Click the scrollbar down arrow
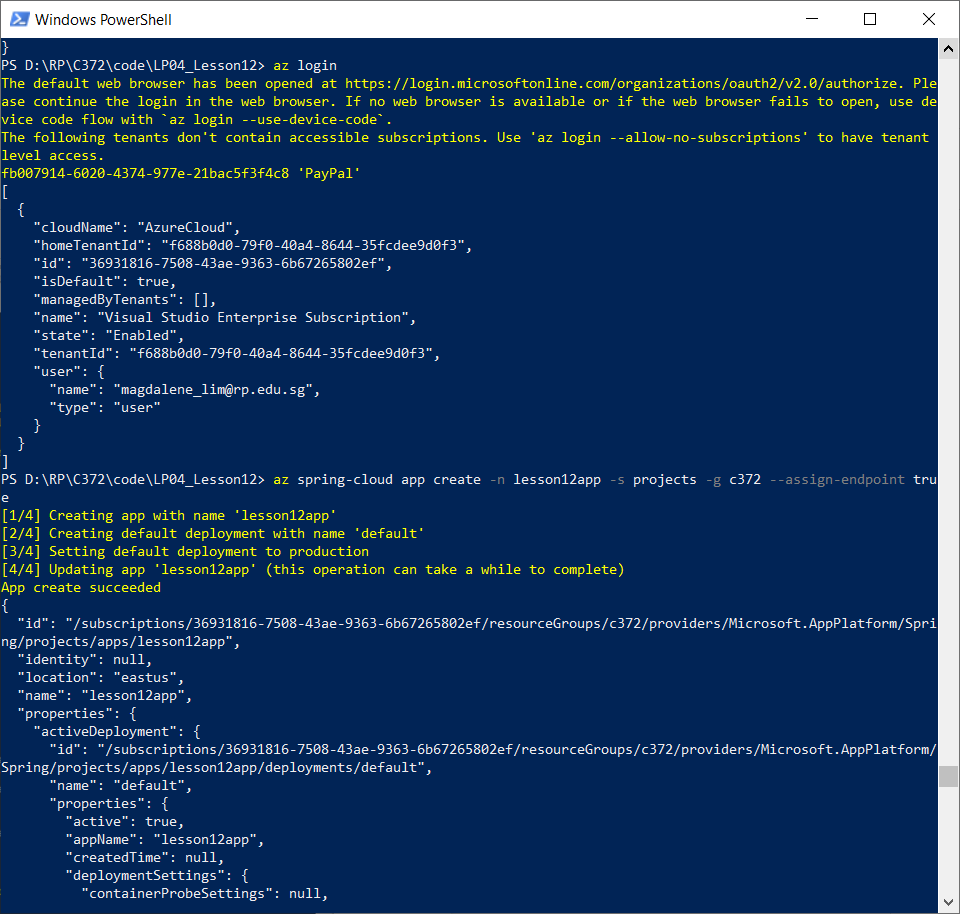960x914 pixels. point(948,903)
